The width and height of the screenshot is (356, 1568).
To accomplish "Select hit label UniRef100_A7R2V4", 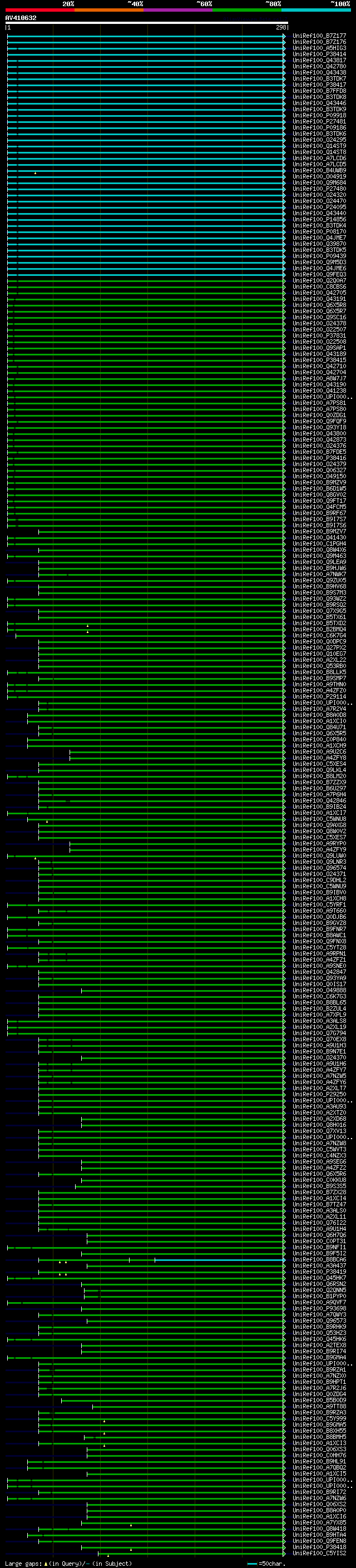I will (319, 709).
